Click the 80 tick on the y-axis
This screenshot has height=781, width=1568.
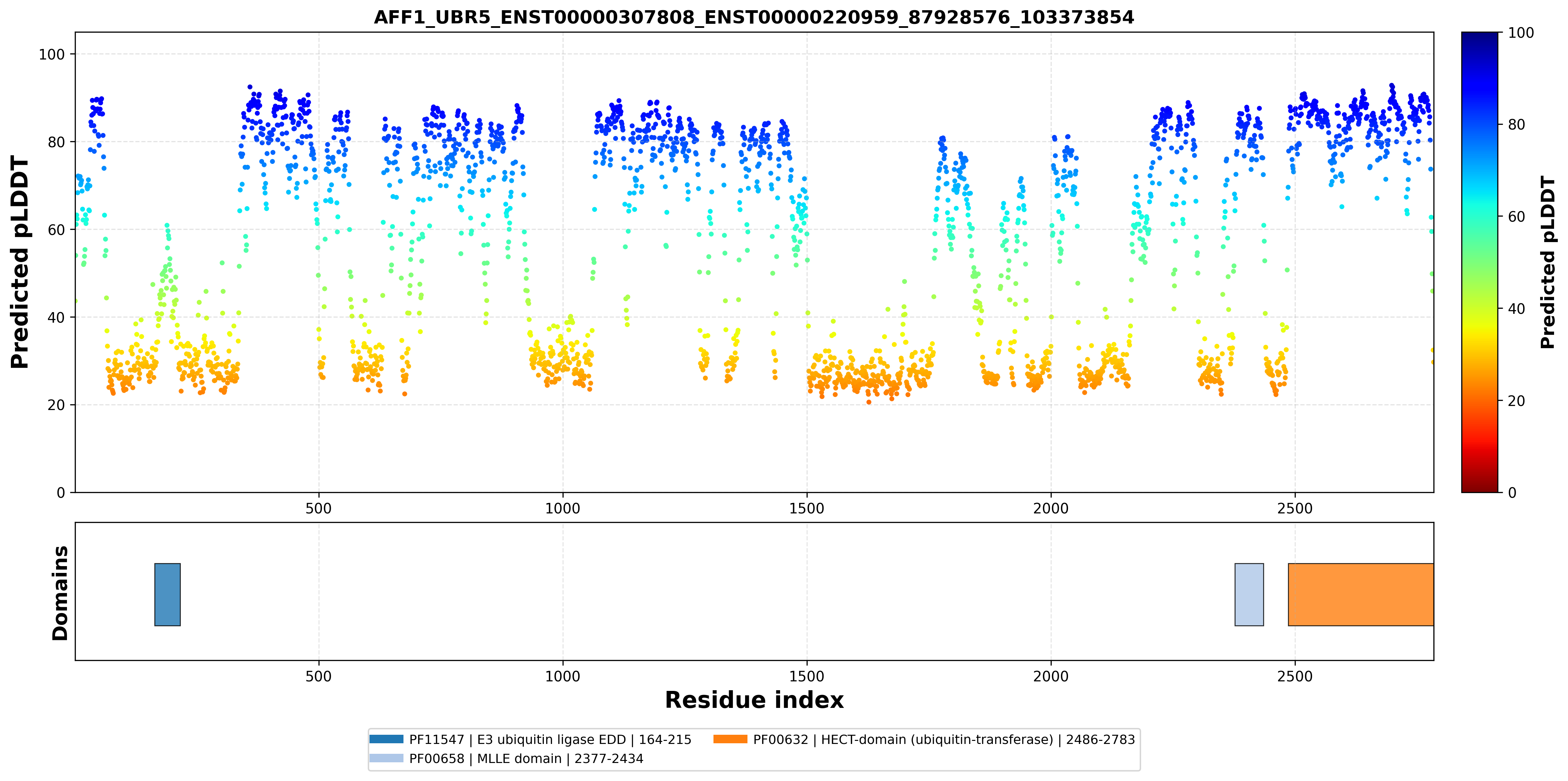coord(56,142)
